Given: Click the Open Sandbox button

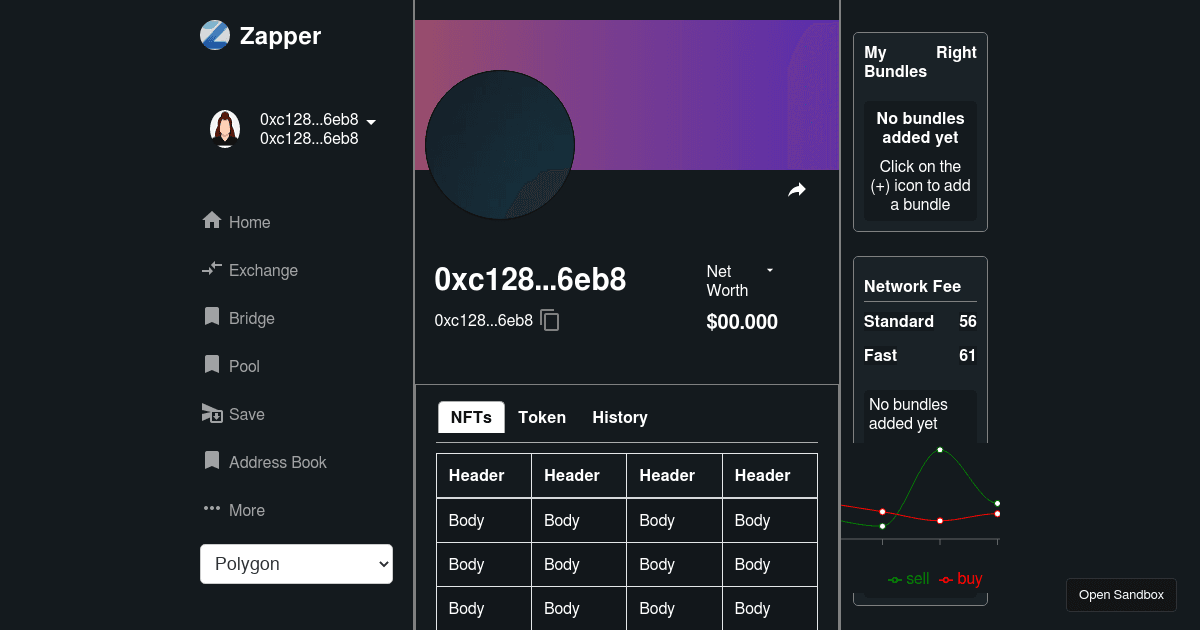Looking at the screenshot, I should (x=1121, y=594).
